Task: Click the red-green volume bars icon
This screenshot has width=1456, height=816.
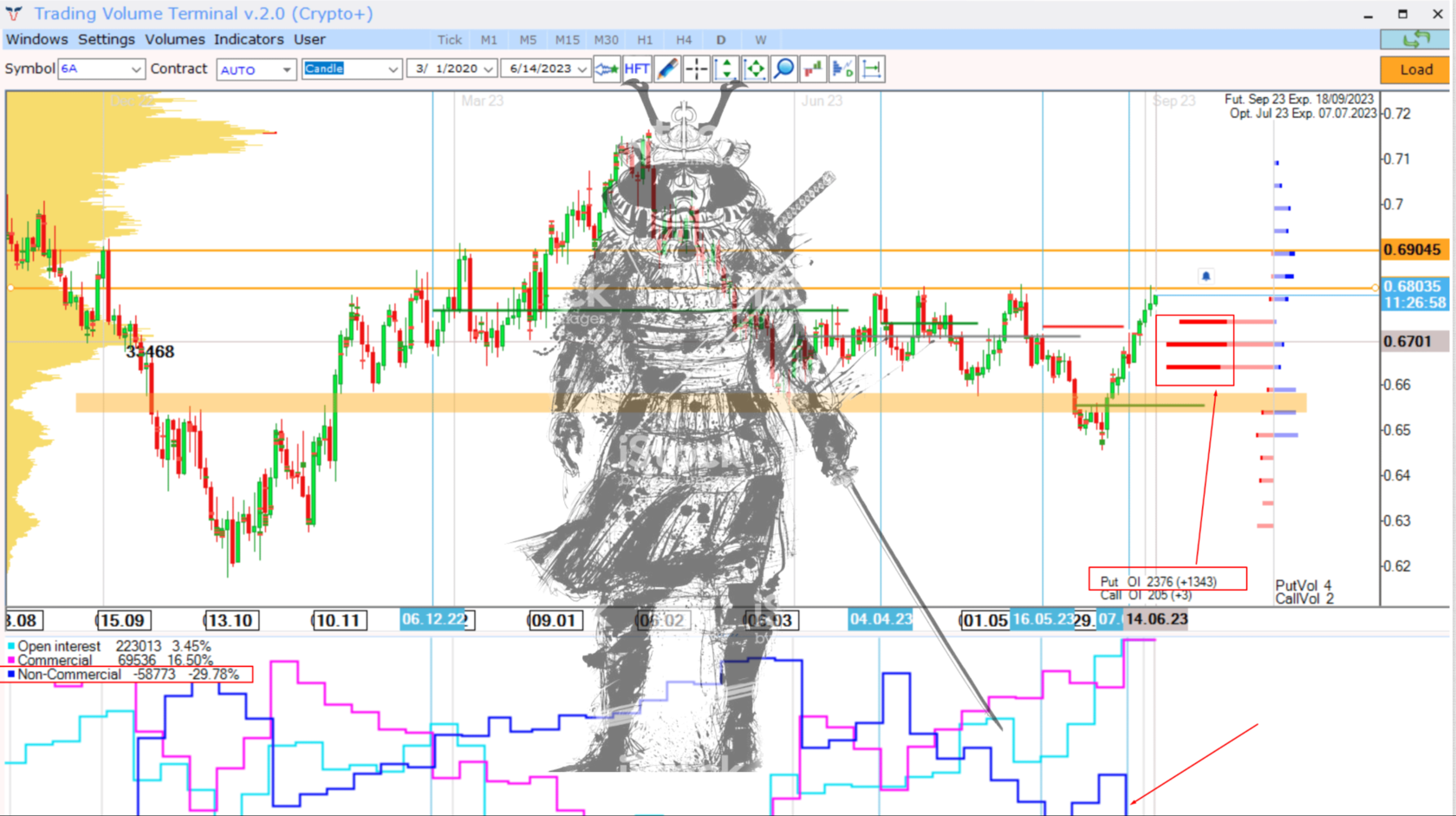Action: 814,69
